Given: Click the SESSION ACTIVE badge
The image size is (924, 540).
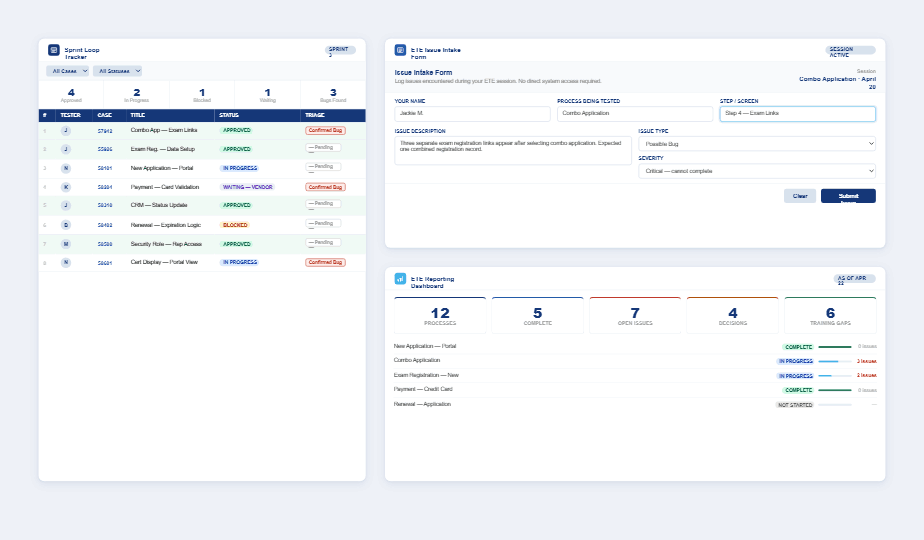Looking at the screenshot, I should pos(850,51).
